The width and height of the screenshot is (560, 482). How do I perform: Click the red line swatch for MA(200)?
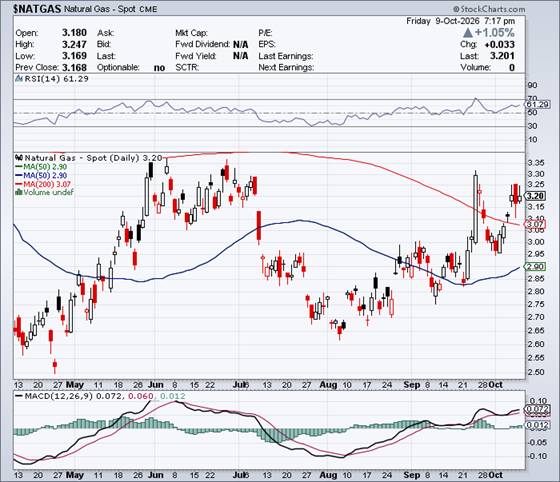19,184
